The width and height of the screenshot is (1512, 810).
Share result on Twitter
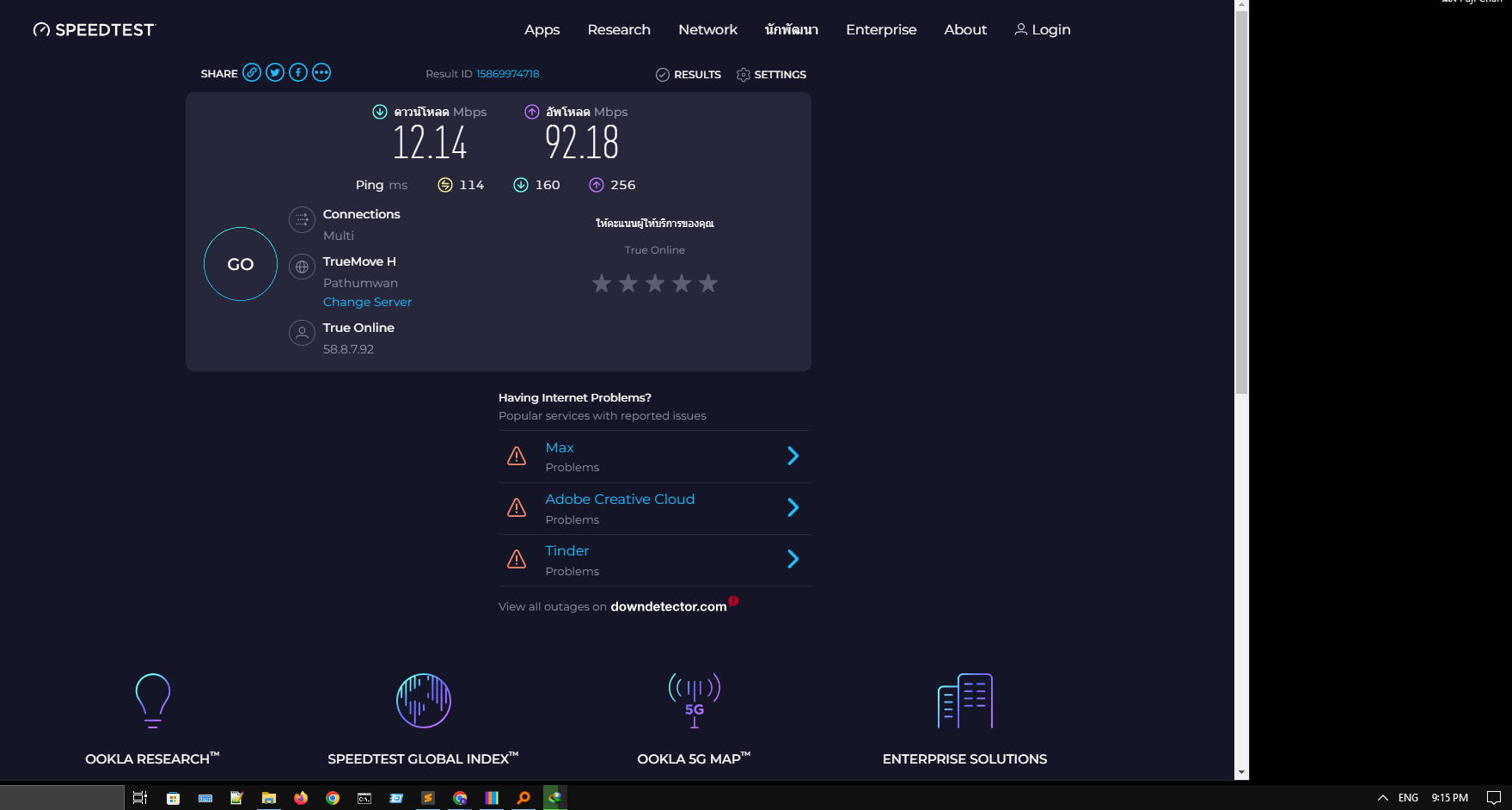[275, 72]
